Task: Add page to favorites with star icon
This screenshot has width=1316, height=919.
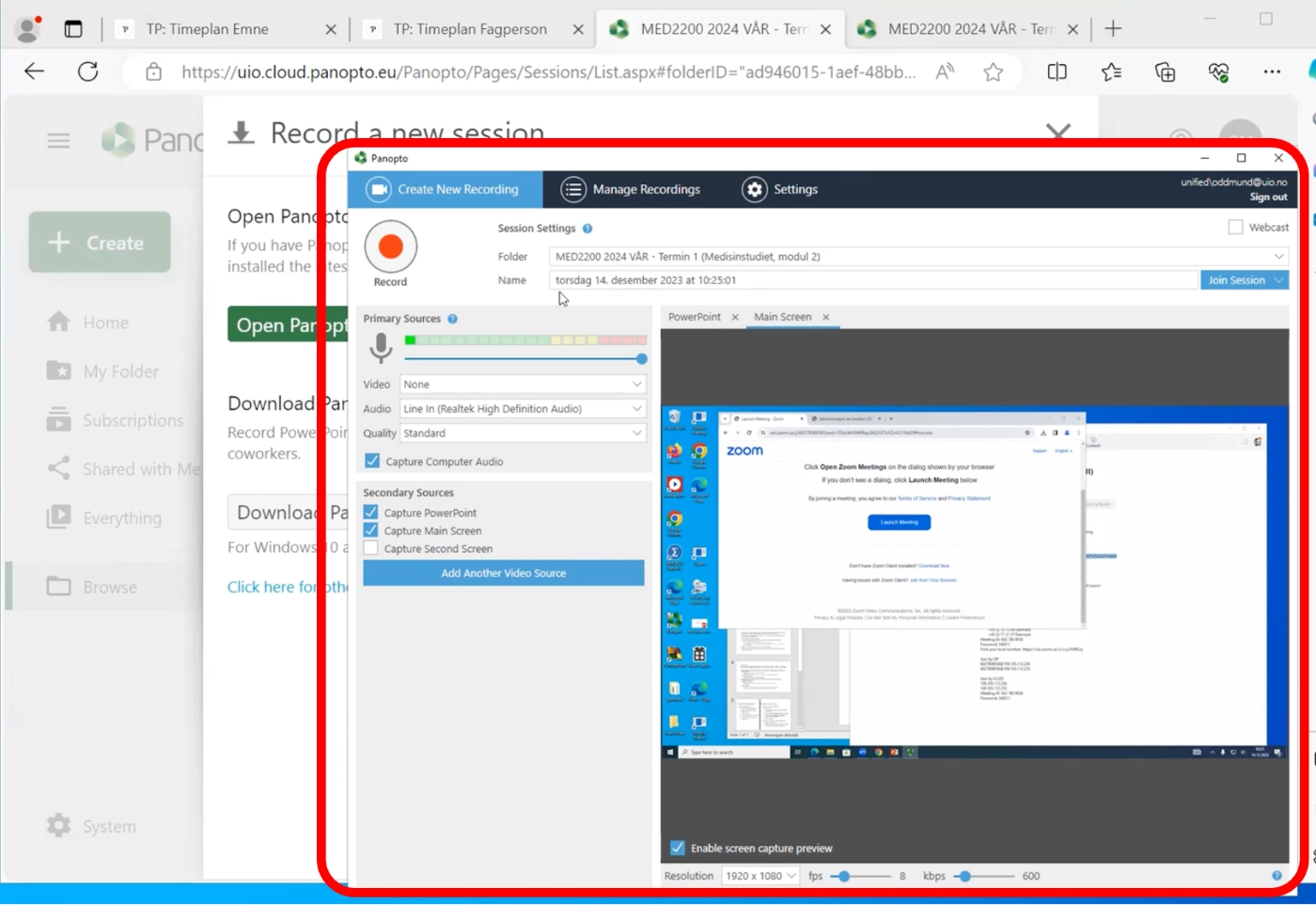Action: 994,72
